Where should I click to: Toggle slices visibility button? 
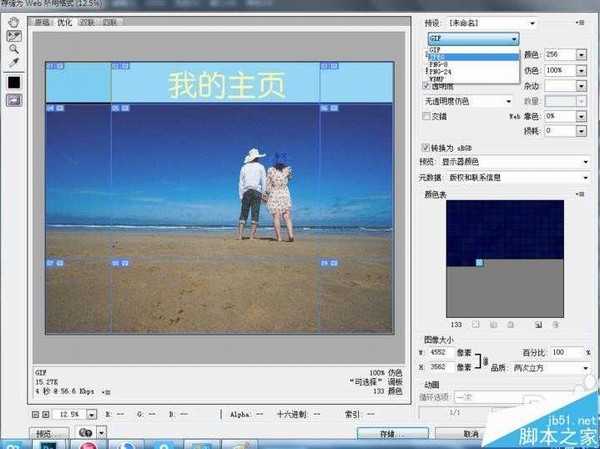coord(15,100)
